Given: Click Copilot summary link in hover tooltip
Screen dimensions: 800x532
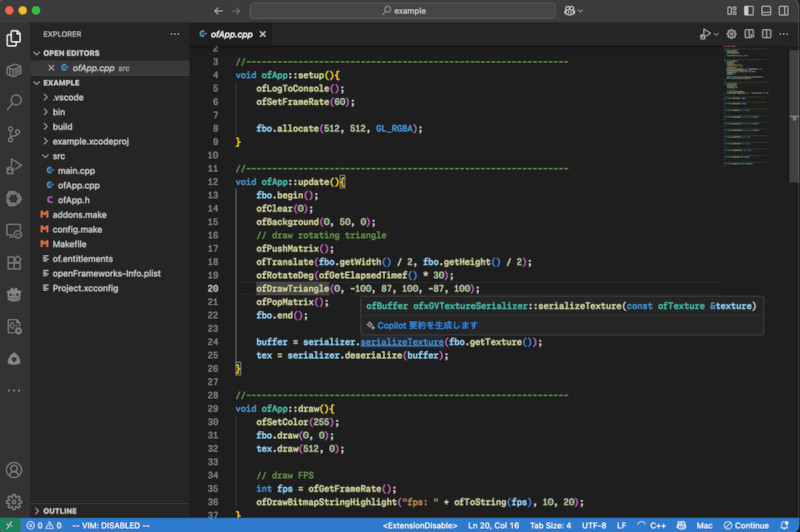Looking at the screenshot, I should coord(428,325).
